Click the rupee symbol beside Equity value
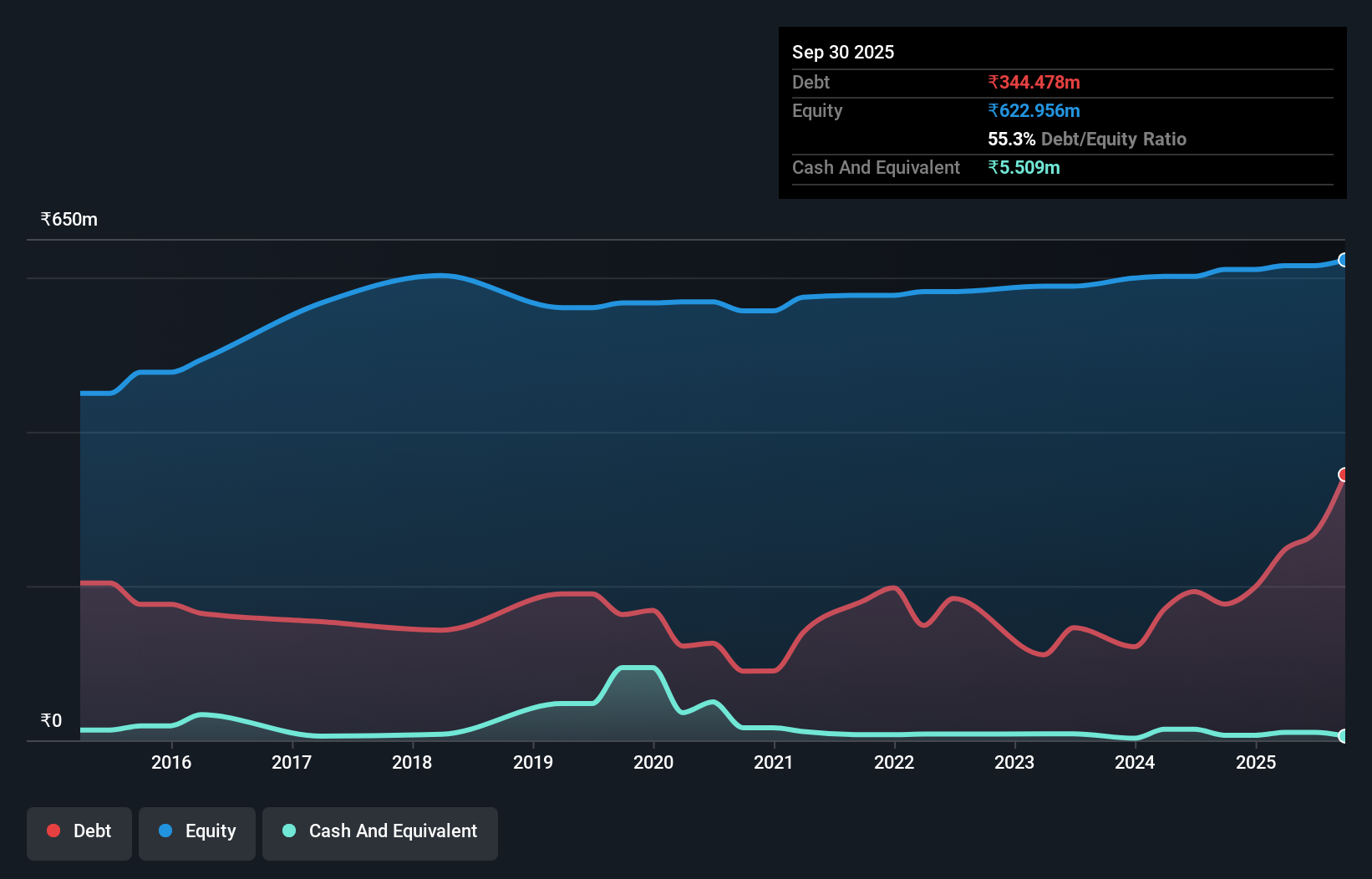 (x=993, y=110)
